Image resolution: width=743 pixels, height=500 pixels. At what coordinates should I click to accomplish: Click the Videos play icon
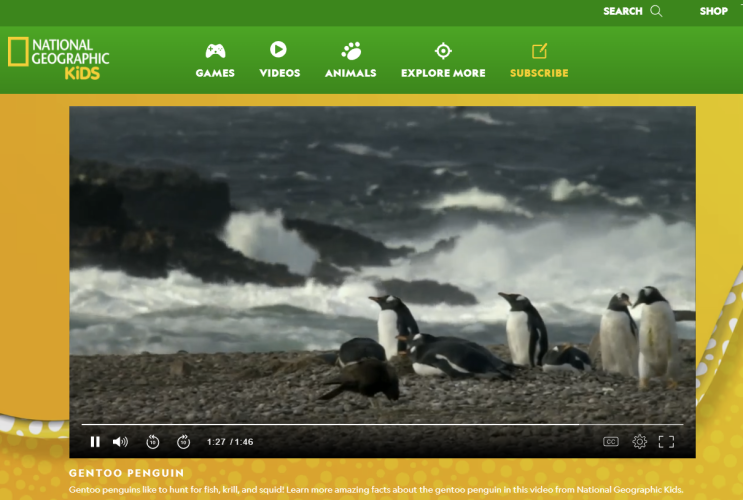[278, 49]
